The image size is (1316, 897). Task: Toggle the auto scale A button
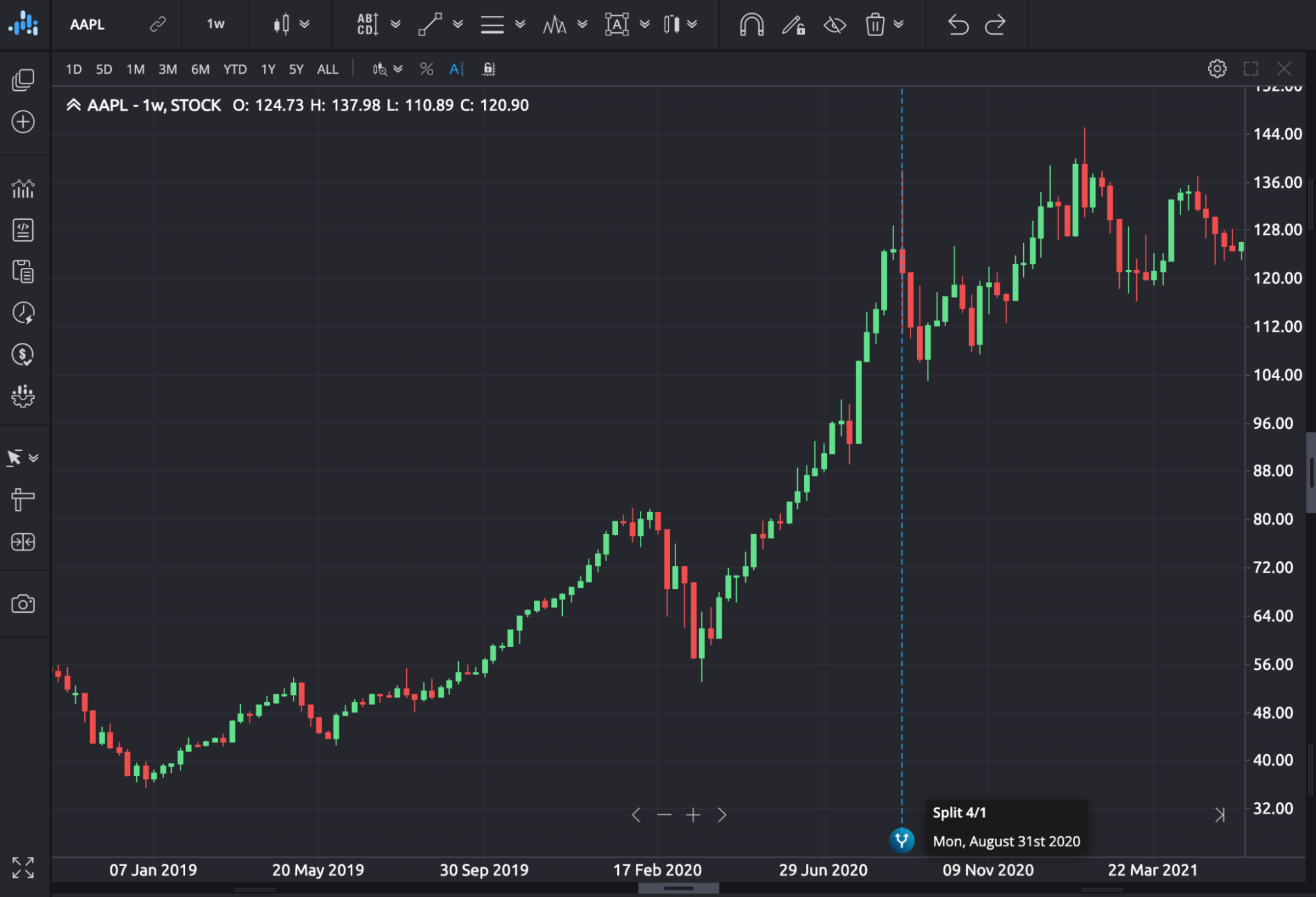tap(457, 69)
